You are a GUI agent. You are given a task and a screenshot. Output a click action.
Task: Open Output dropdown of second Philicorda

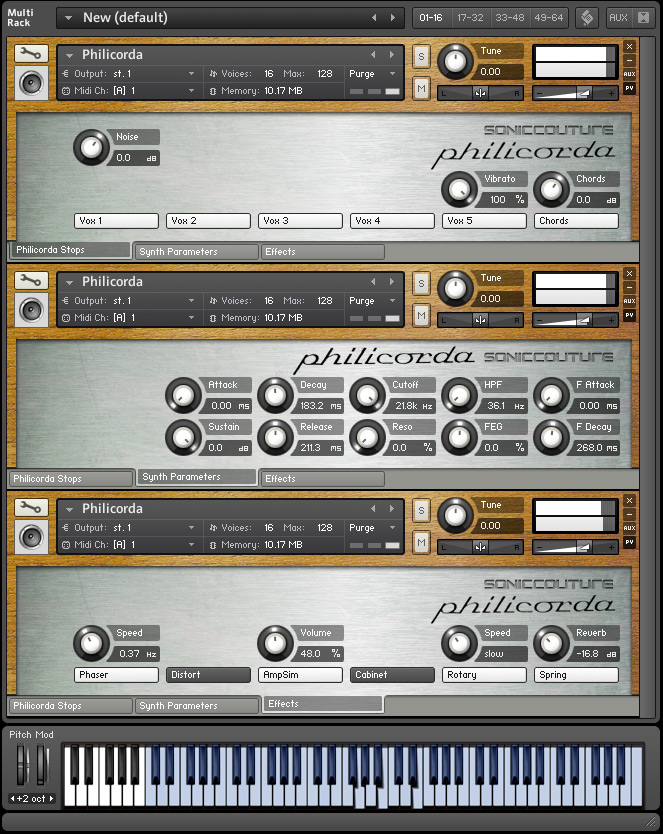click(x=191, y=301)
